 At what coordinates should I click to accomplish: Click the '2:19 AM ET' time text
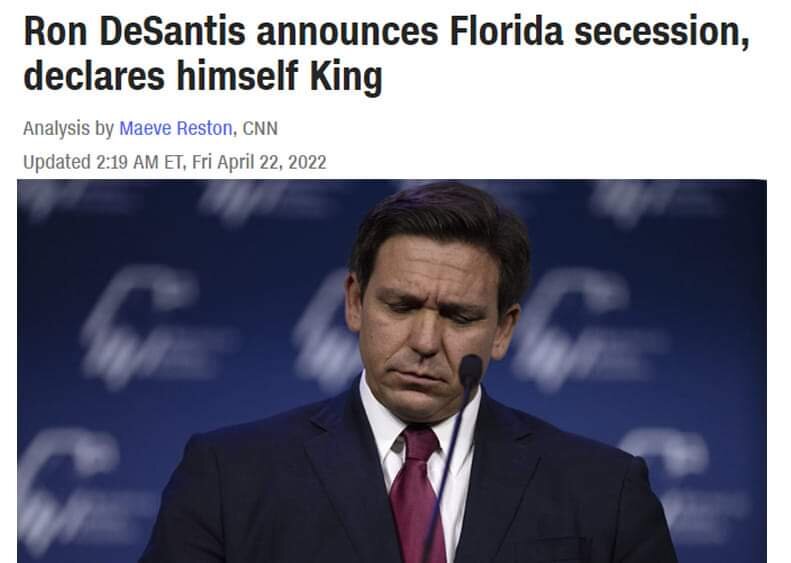[135, 161]
